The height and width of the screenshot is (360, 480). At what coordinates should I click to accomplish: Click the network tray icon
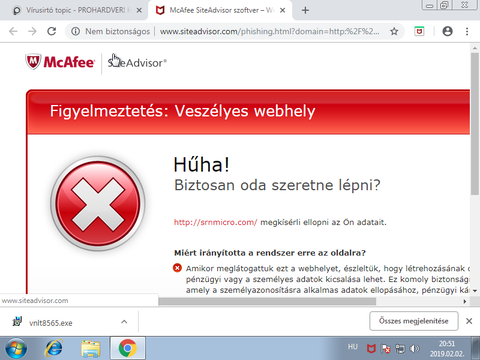click(x=400, y=349)
